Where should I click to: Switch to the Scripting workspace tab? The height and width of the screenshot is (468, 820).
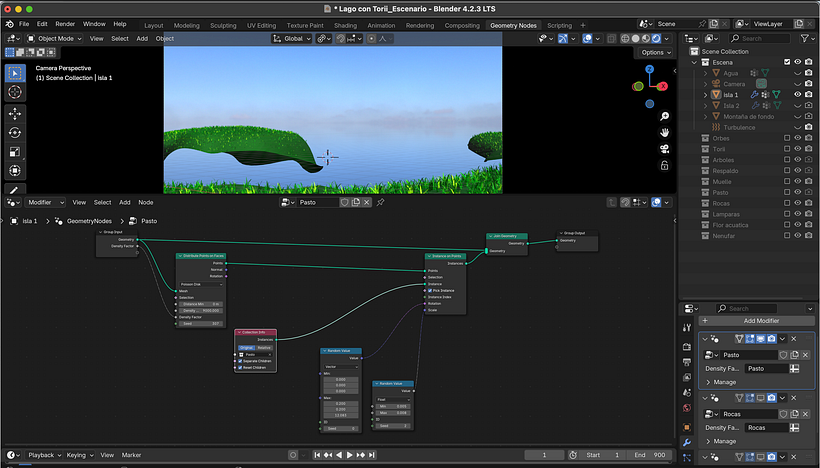tap(559, 25)
